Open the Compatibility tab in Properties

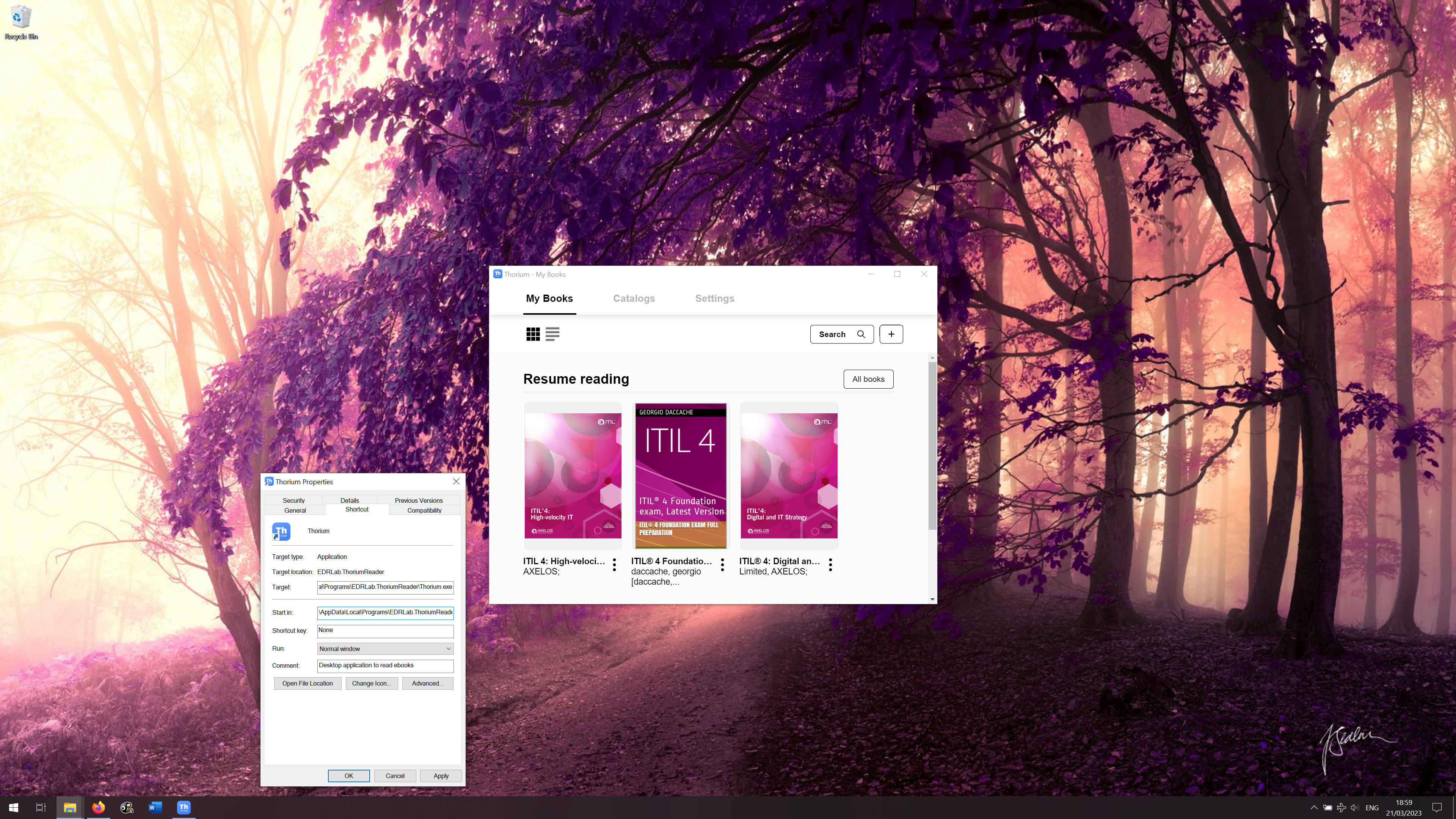point(425,510)
